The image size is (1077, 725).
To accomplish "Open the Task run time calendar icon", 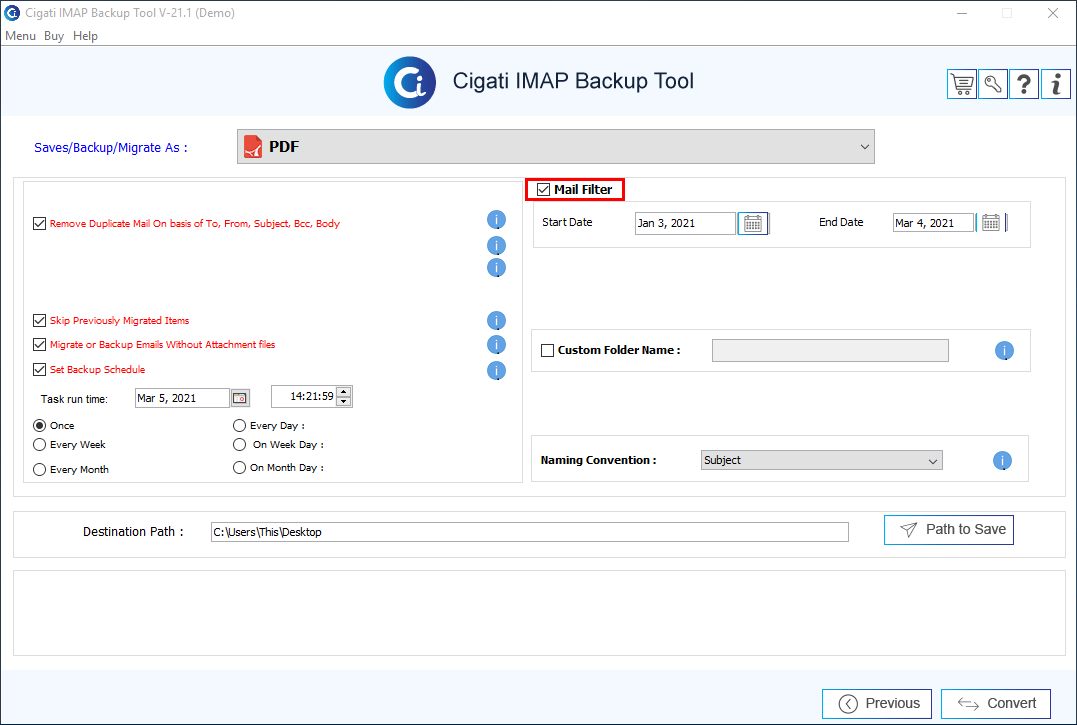I will [x=240, y=398].
